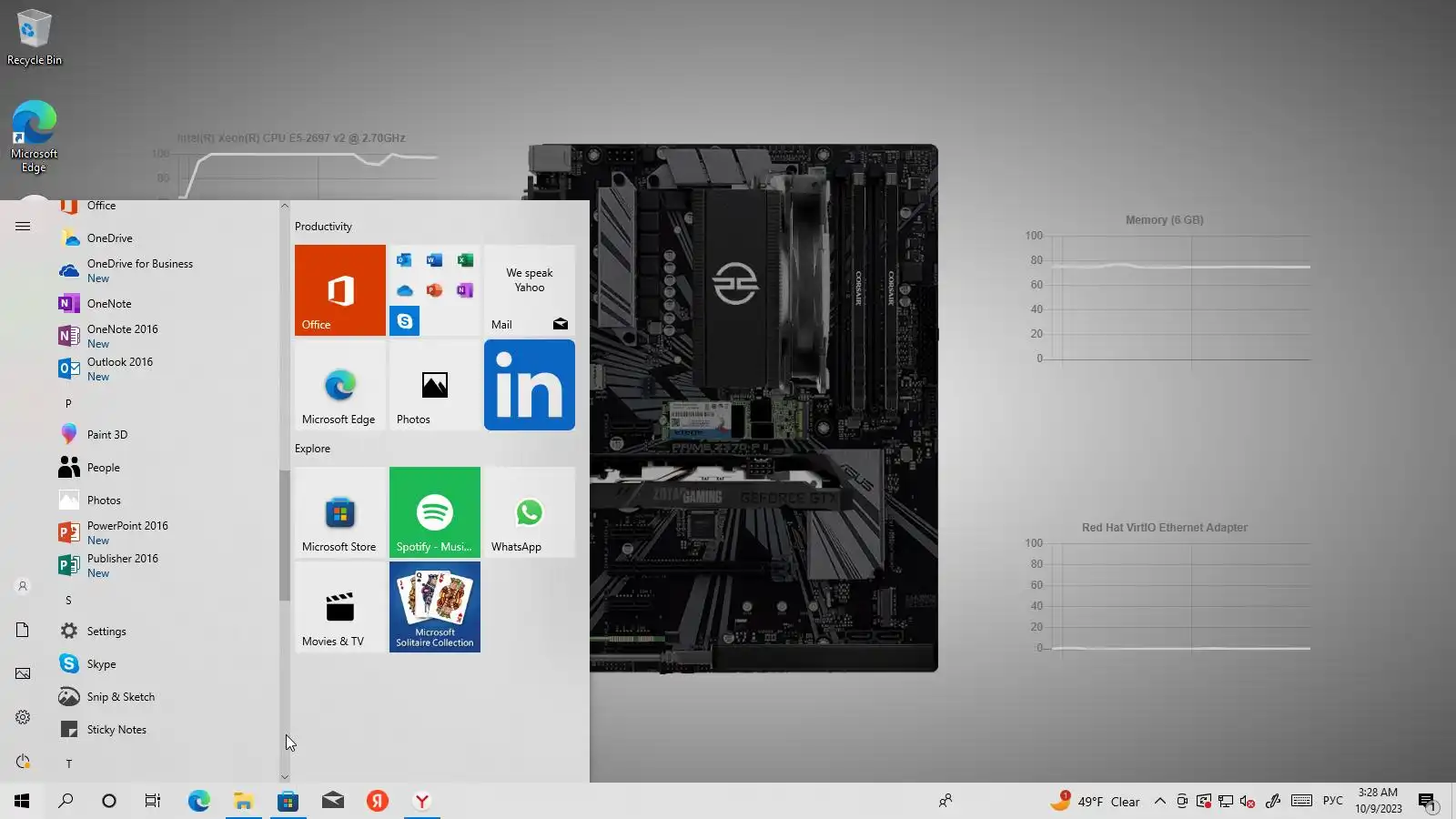Switch input language via РУС indicator

(x=1333, y=801)
